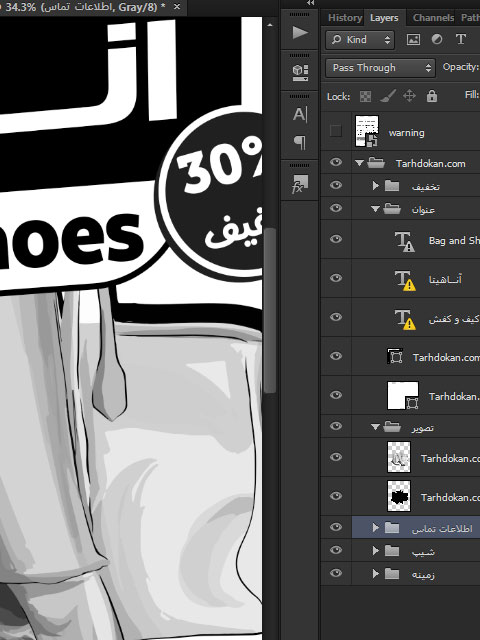
Task: Switch to the Paths tab
Action: (x=470, y=18)
